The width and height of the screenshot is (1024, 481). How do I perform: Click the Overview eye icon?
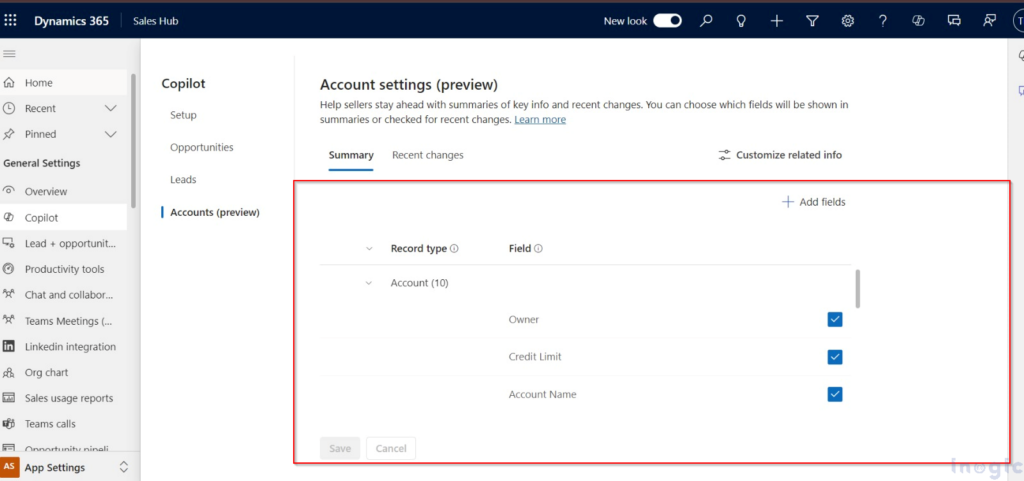[x=9, y=191]
